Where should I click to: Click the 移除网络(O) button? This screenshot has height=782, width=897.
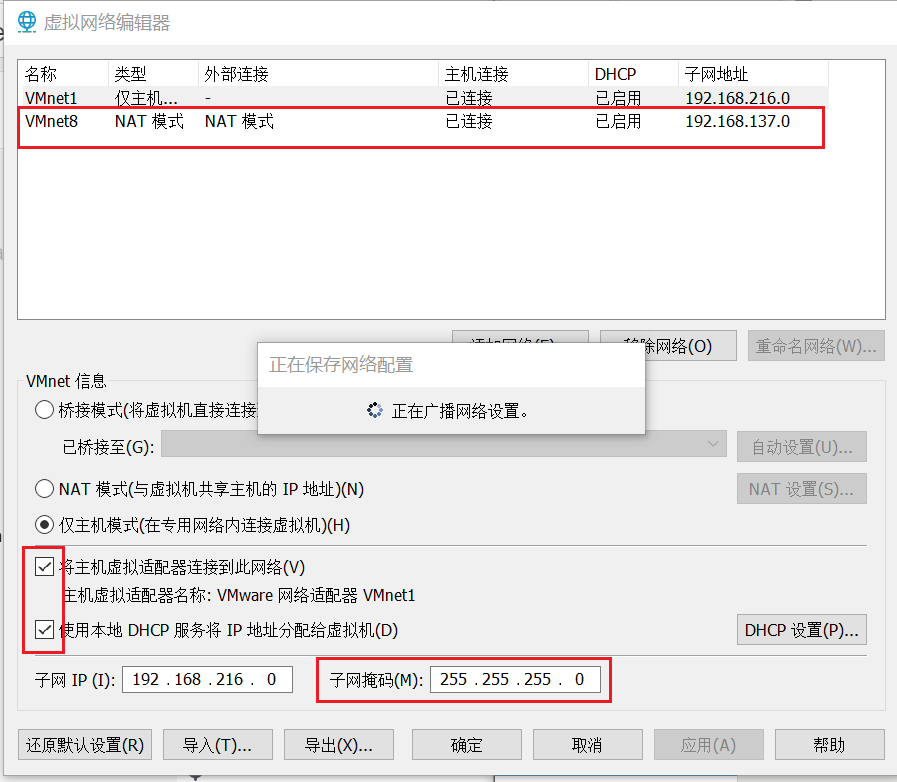click(666, 345)
